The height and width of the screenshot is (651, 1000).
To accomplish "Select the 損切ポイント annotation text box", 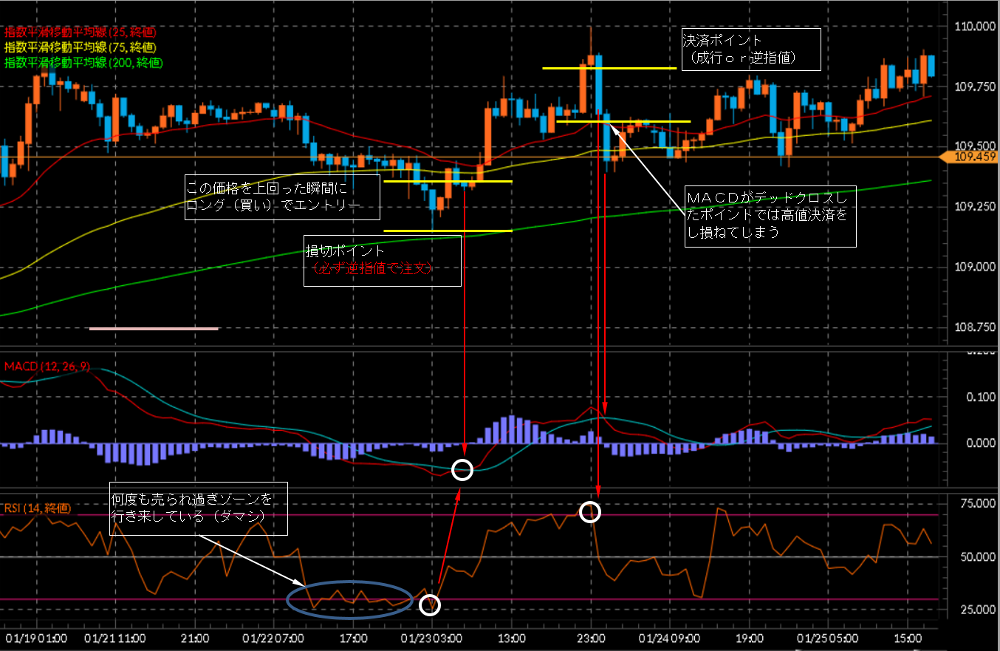I will (x=383, y=260).
